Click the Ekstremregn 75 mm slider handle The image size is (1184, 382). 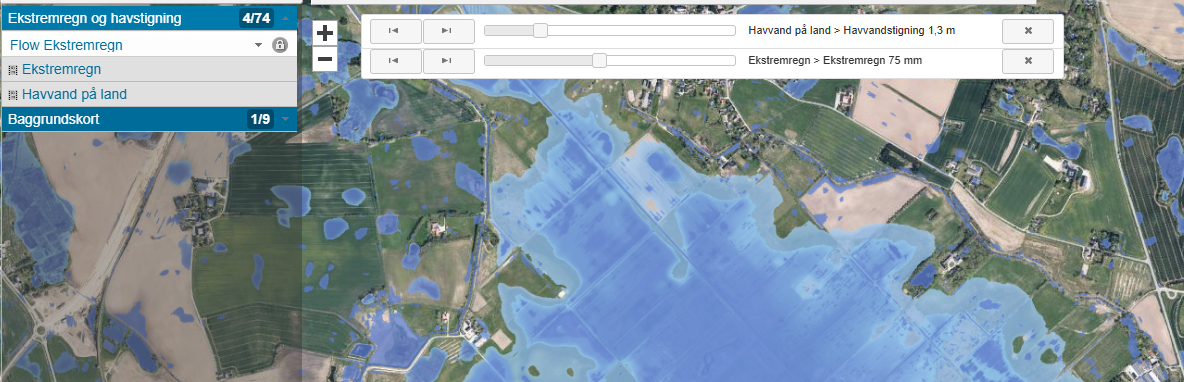599,60
